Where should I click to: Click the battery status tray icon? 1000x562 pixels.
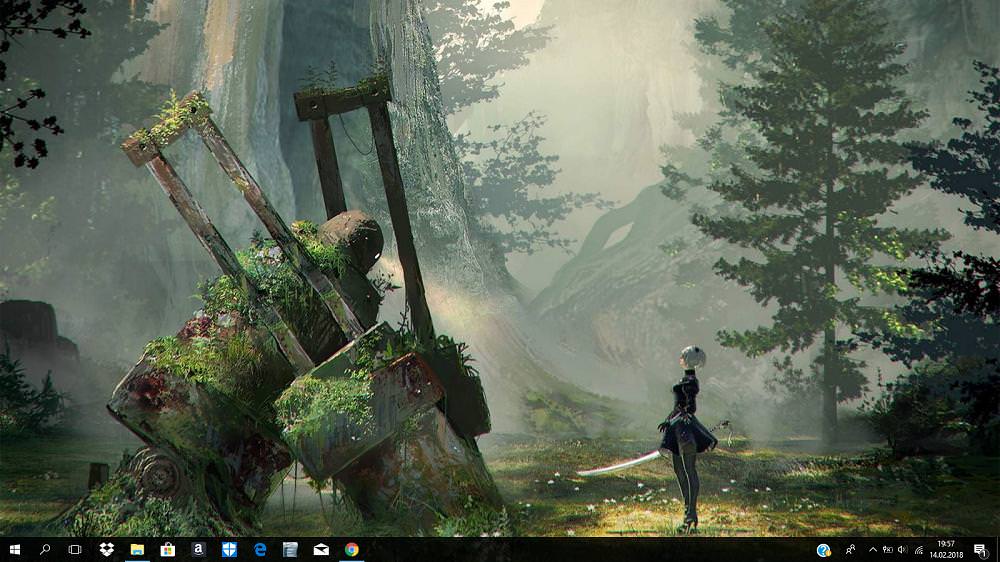(x=887, y=549)
